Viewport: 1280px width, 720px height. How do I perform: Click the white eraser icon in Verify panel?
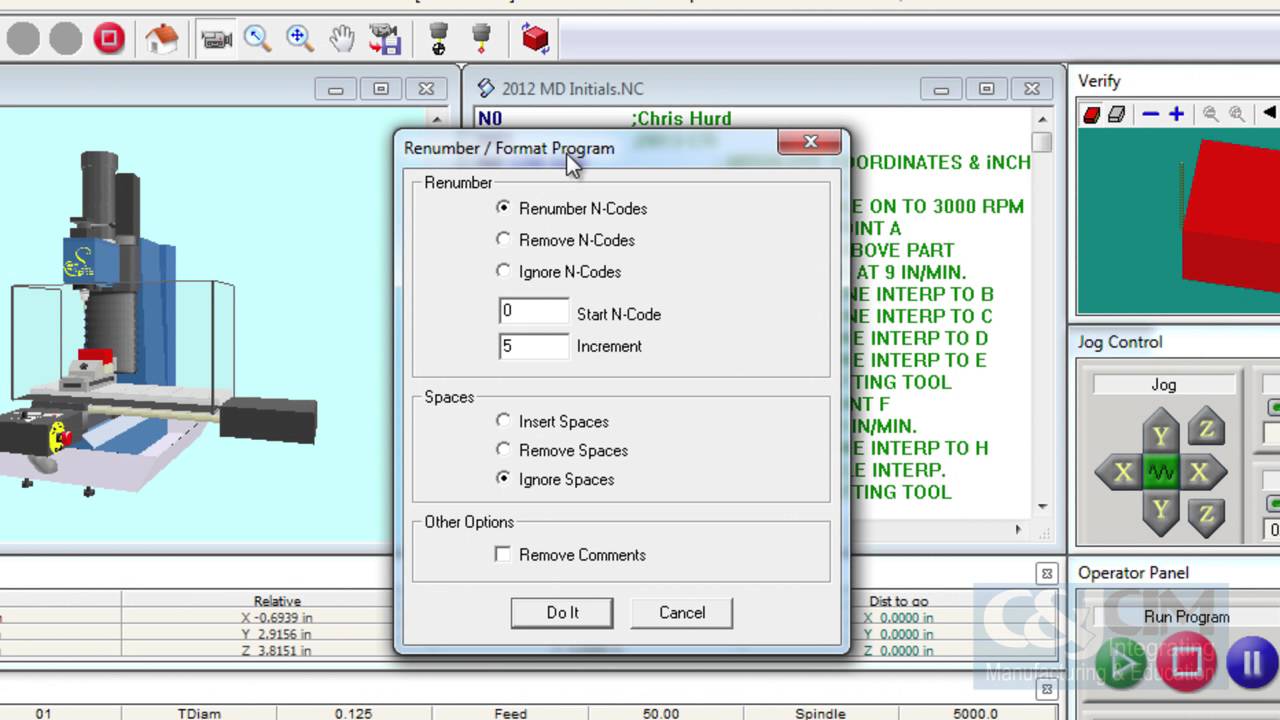pos(1116,114)
